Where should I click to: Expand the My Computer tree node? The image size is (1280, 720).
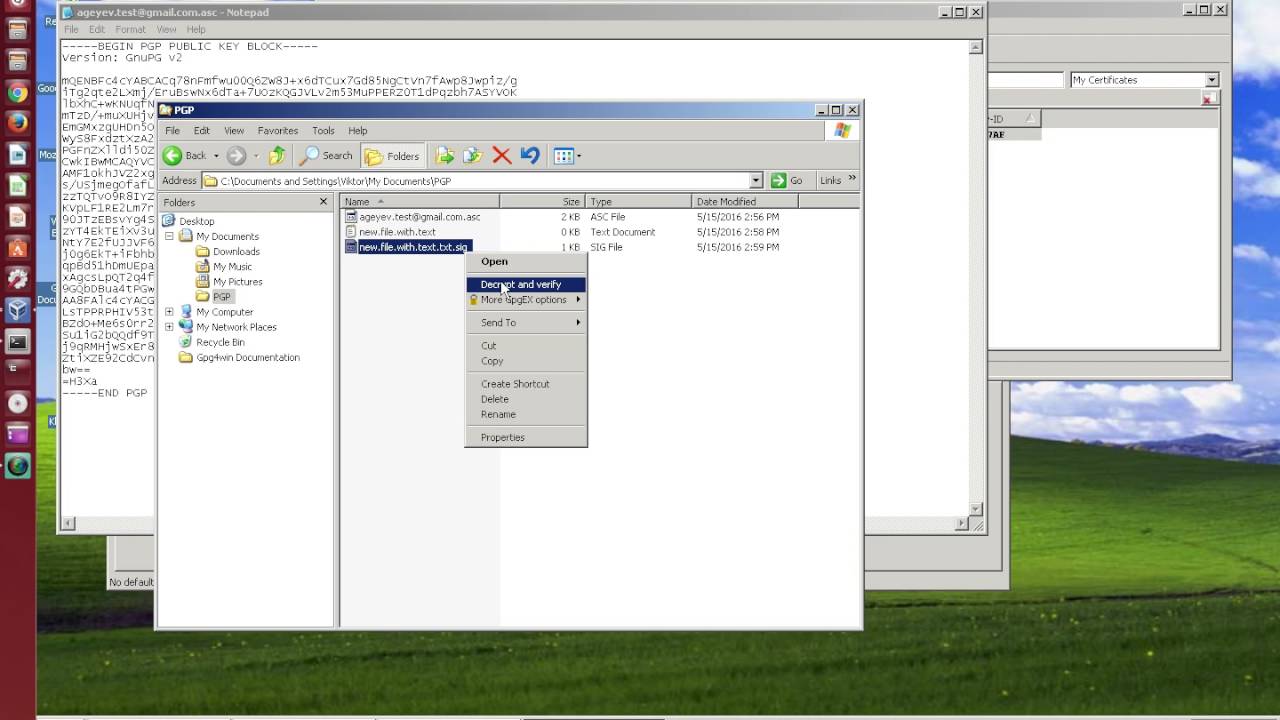pos(169,312)
